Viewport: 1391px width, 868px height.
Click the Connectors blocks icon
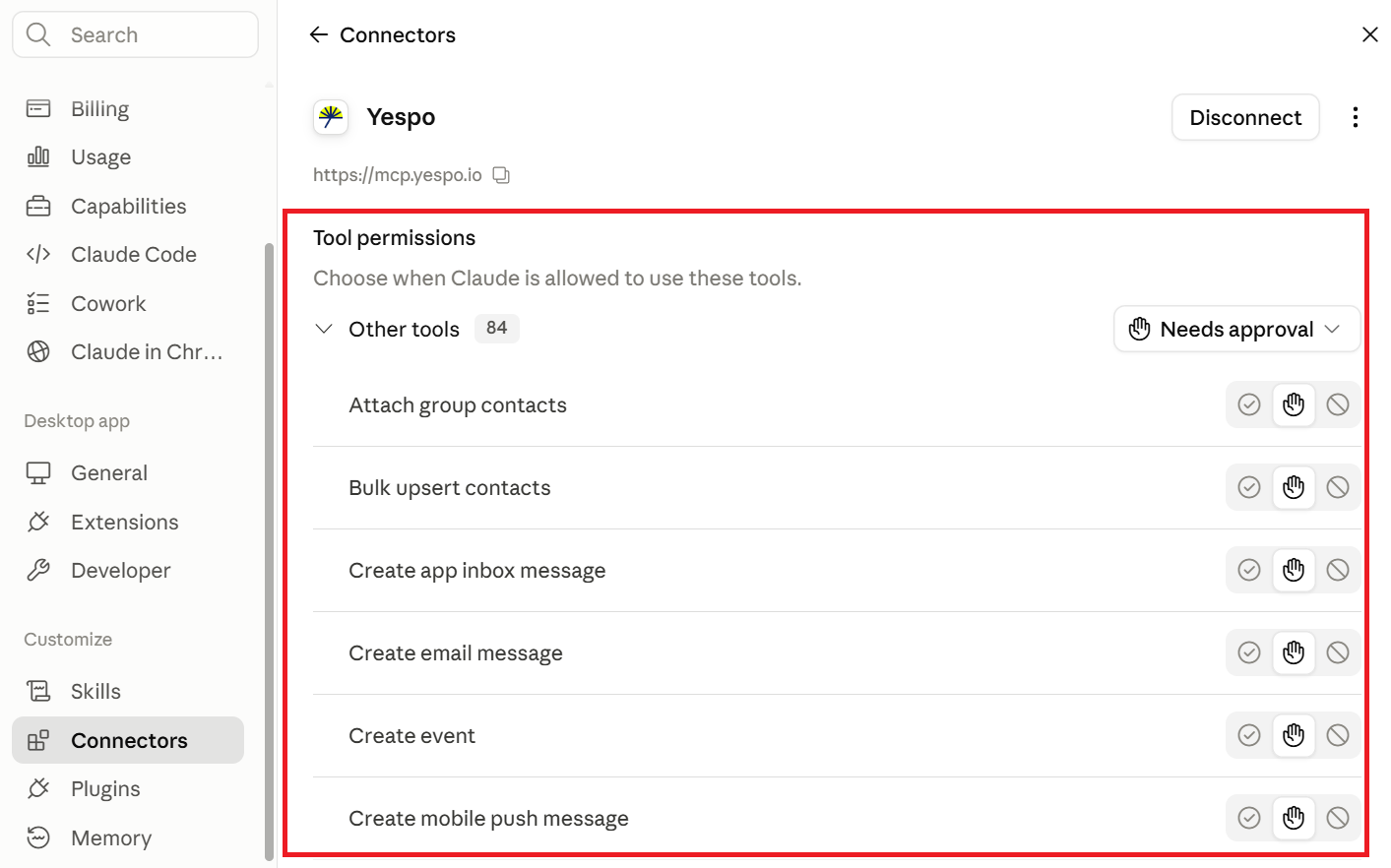pos(38,740)
